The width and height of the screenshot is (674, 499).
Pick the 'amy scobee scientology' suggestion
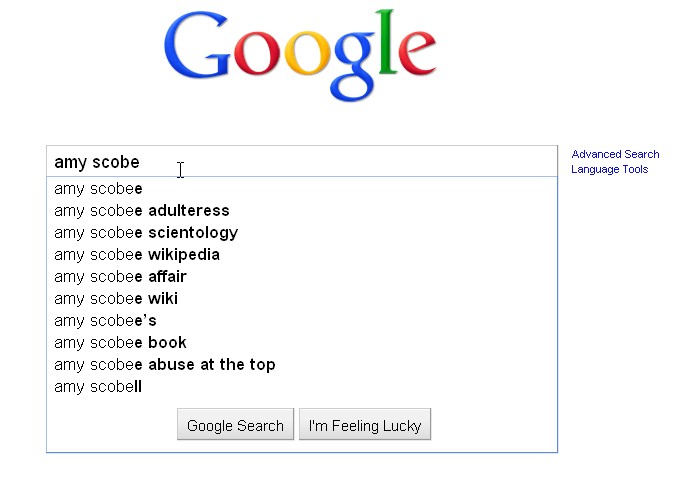[146, 232]
